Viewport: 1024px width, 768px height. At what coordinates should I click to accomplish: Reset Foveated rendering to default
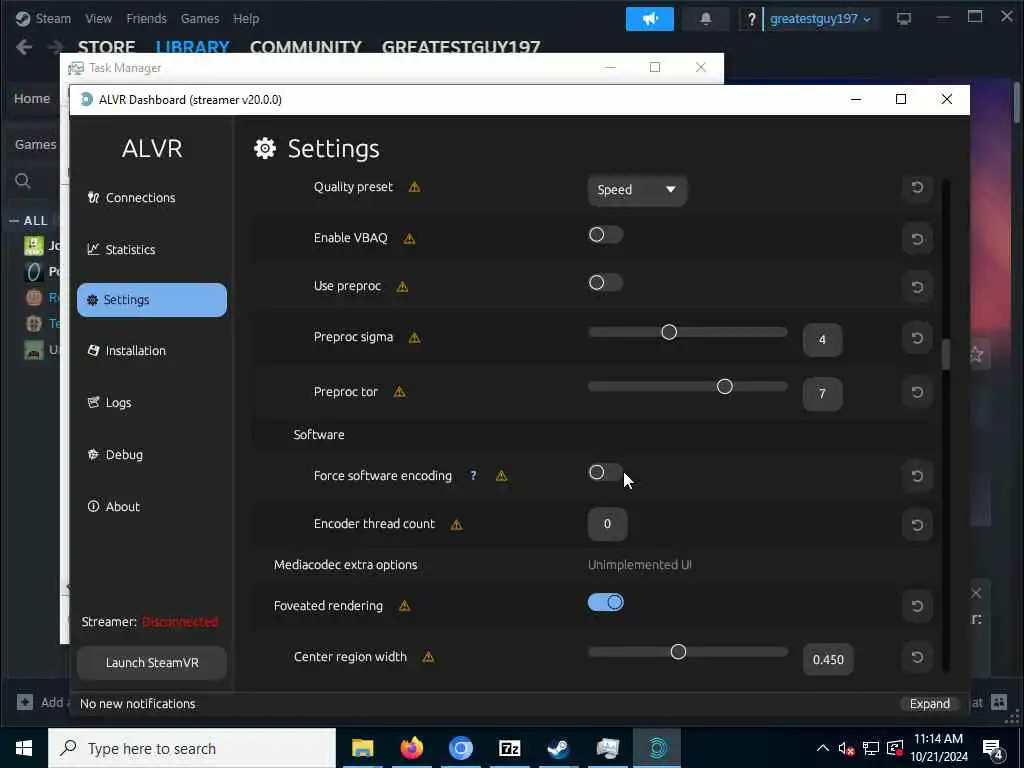[x=917, y=606]
